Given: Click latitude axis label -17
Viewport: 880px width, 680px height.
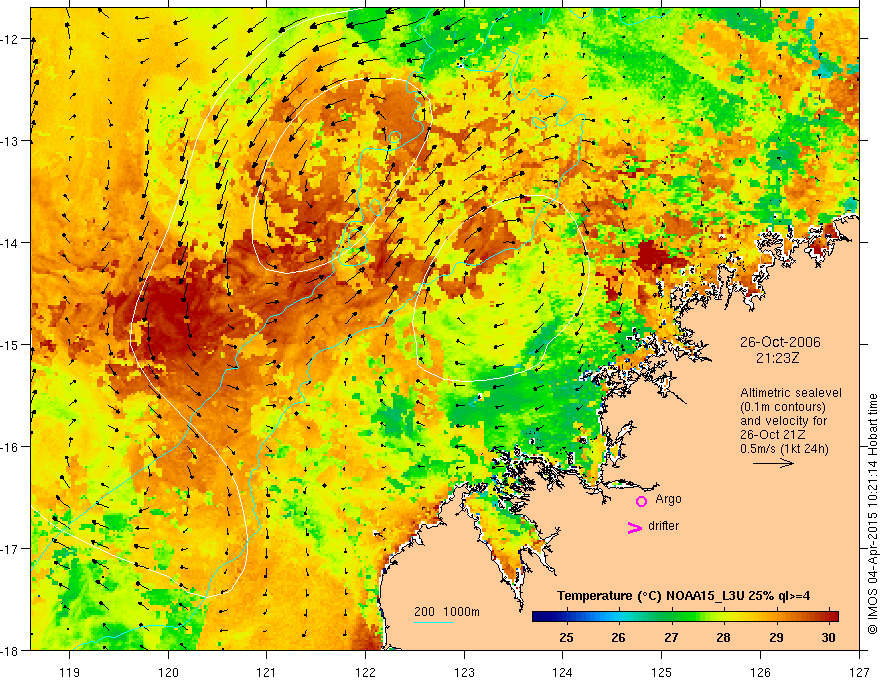Looking at the screenshot, I should pos(10,548).
